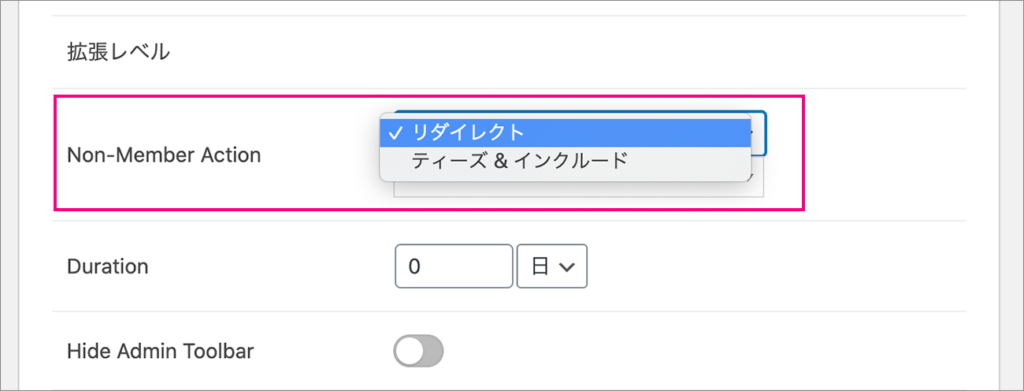1024x391 pixels.
Task: Click the 拡張レベル heading
Action: [x=118, y=52]
